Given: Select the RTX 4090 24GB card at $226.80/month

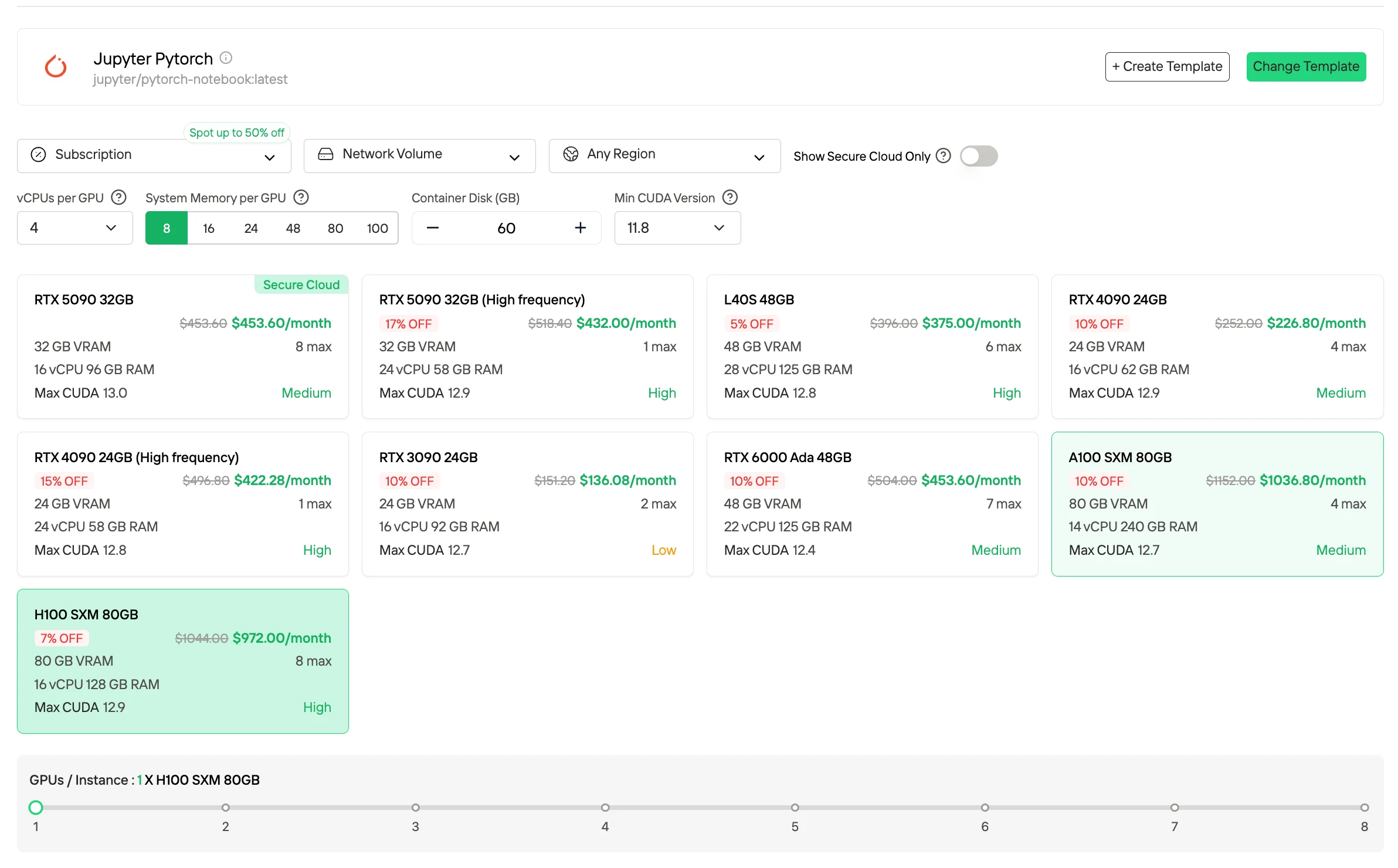Looking at the screenshot, I should (1217, 347).
